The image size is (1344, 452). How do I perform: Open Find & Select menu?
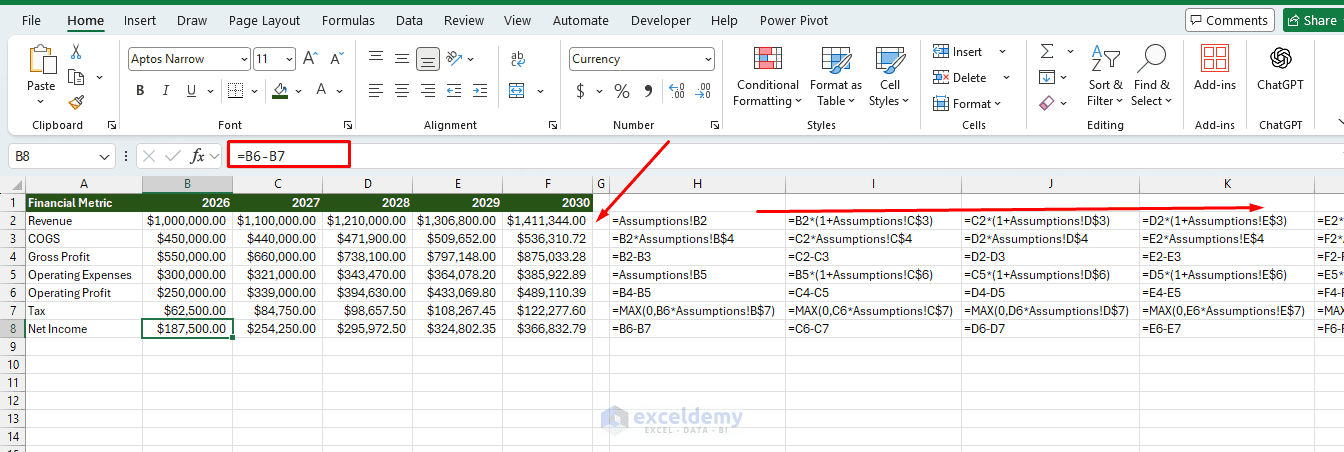click(x=1151, y=77)
